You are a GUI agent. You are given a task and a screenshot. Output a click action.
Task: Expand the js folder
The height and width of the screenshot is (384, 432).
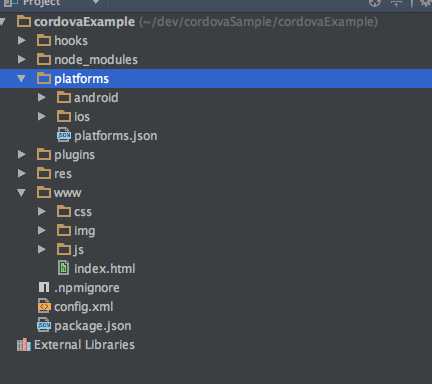[42, 250]
